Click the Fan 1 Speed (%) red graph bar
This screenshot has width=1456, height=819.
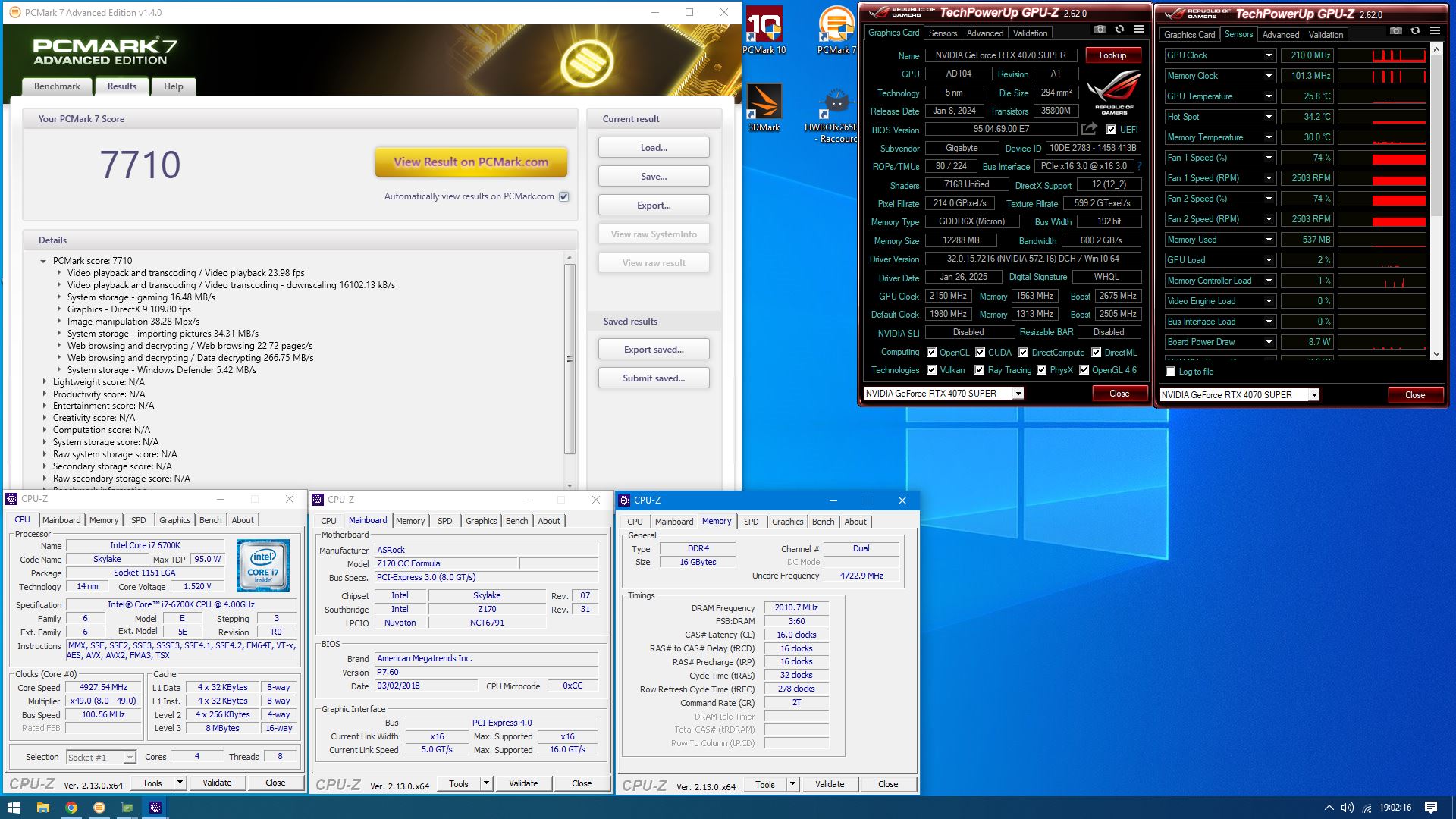1398,159
